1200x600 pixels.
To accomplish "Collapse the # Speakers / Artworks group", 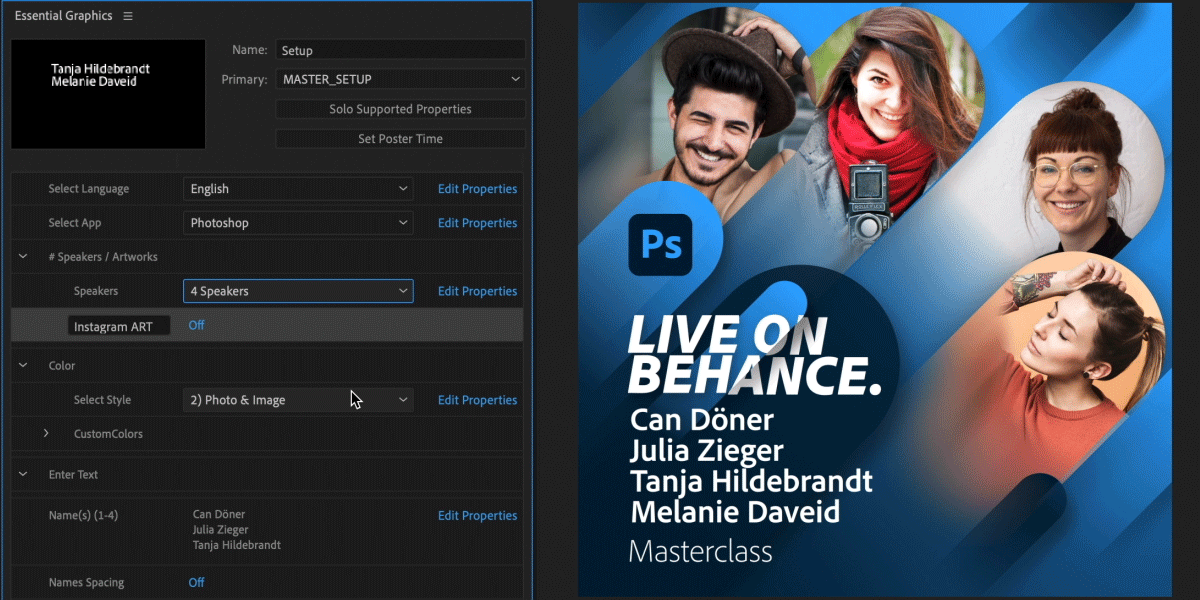I will (23, 257).
